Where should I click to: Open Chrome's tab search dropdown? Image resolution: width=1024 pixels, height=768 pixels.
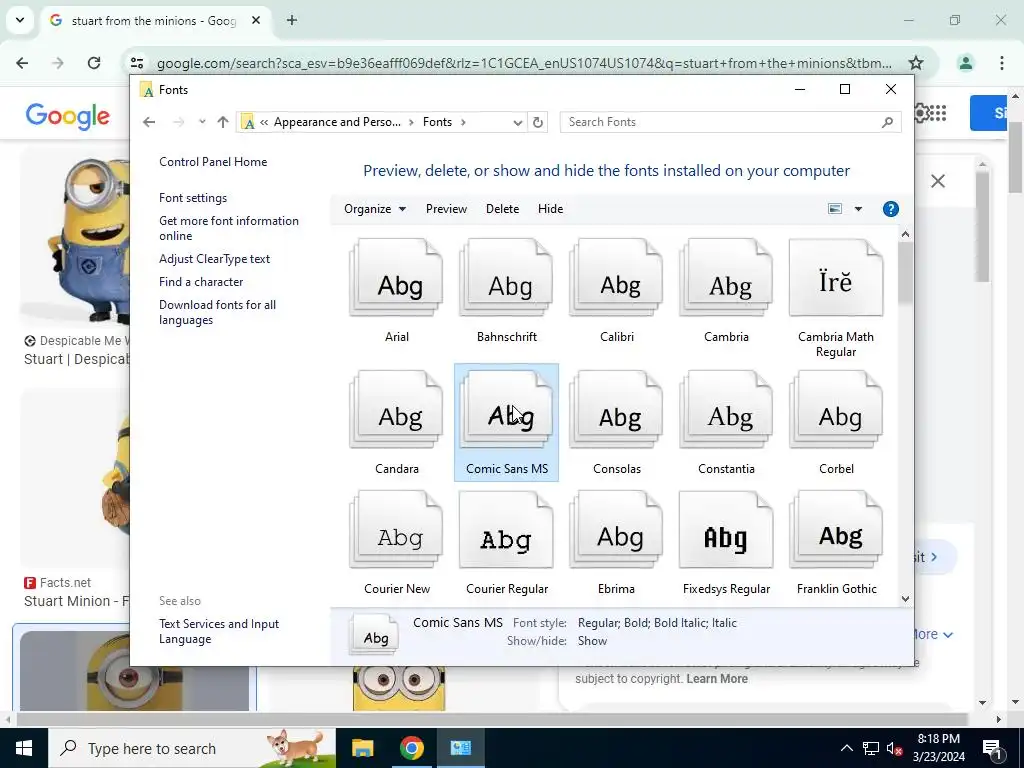point(20,20)
